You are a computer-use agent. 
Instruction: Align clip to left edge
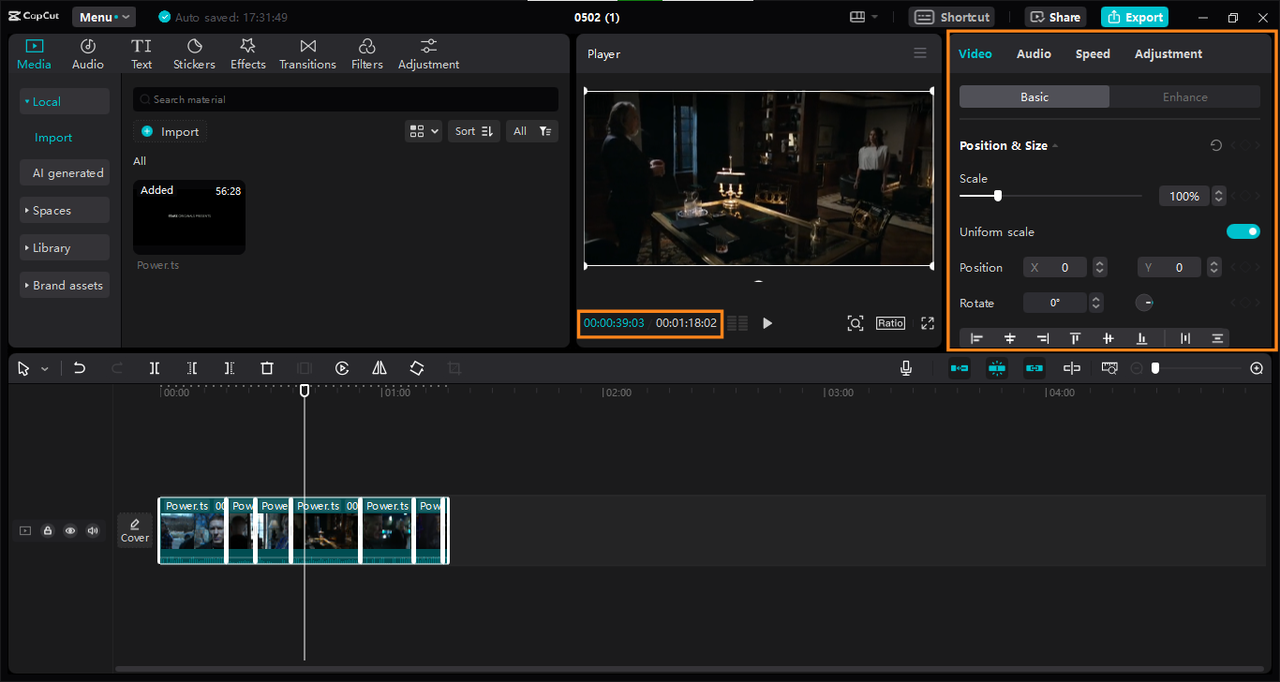(976, 339)
